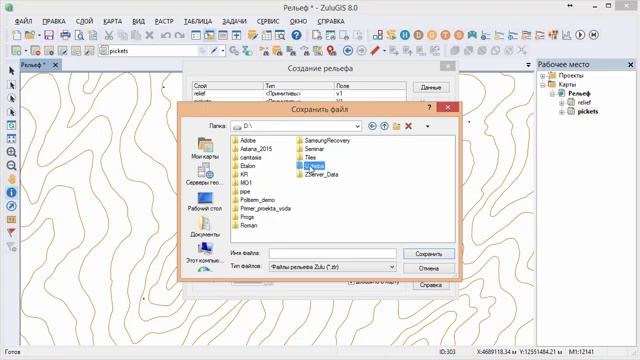Click the Сохранить button

pyautogui.click(x=429, y=254)
